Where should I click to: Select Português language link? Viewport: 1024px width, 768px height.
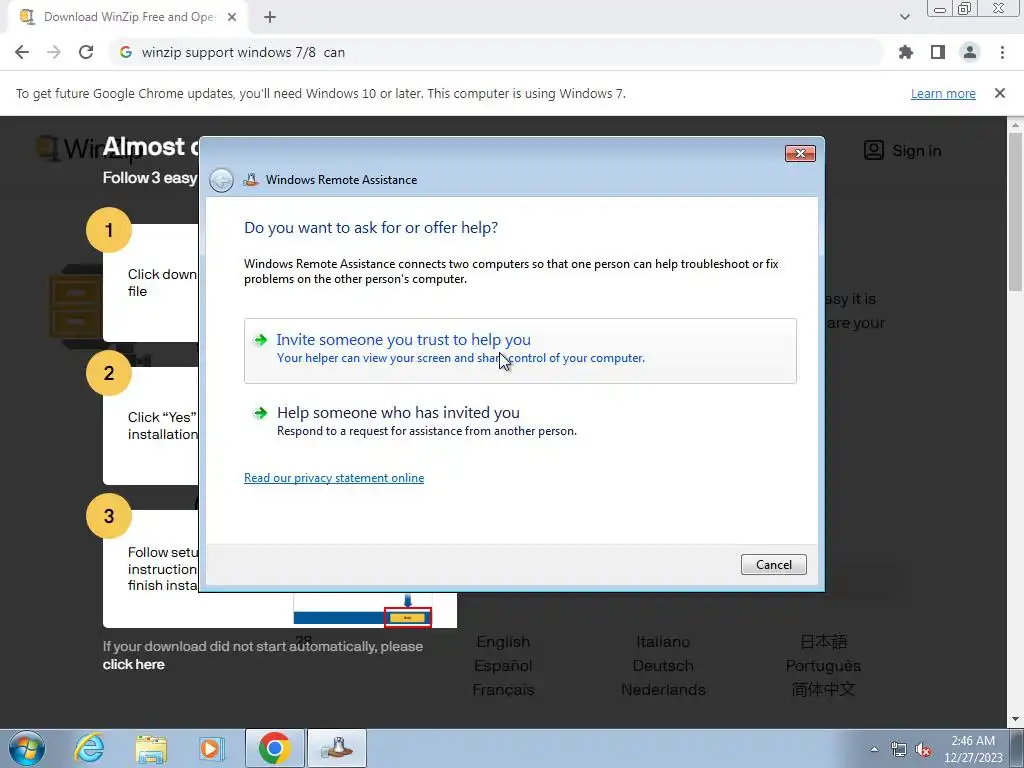[x=823, y=665]
